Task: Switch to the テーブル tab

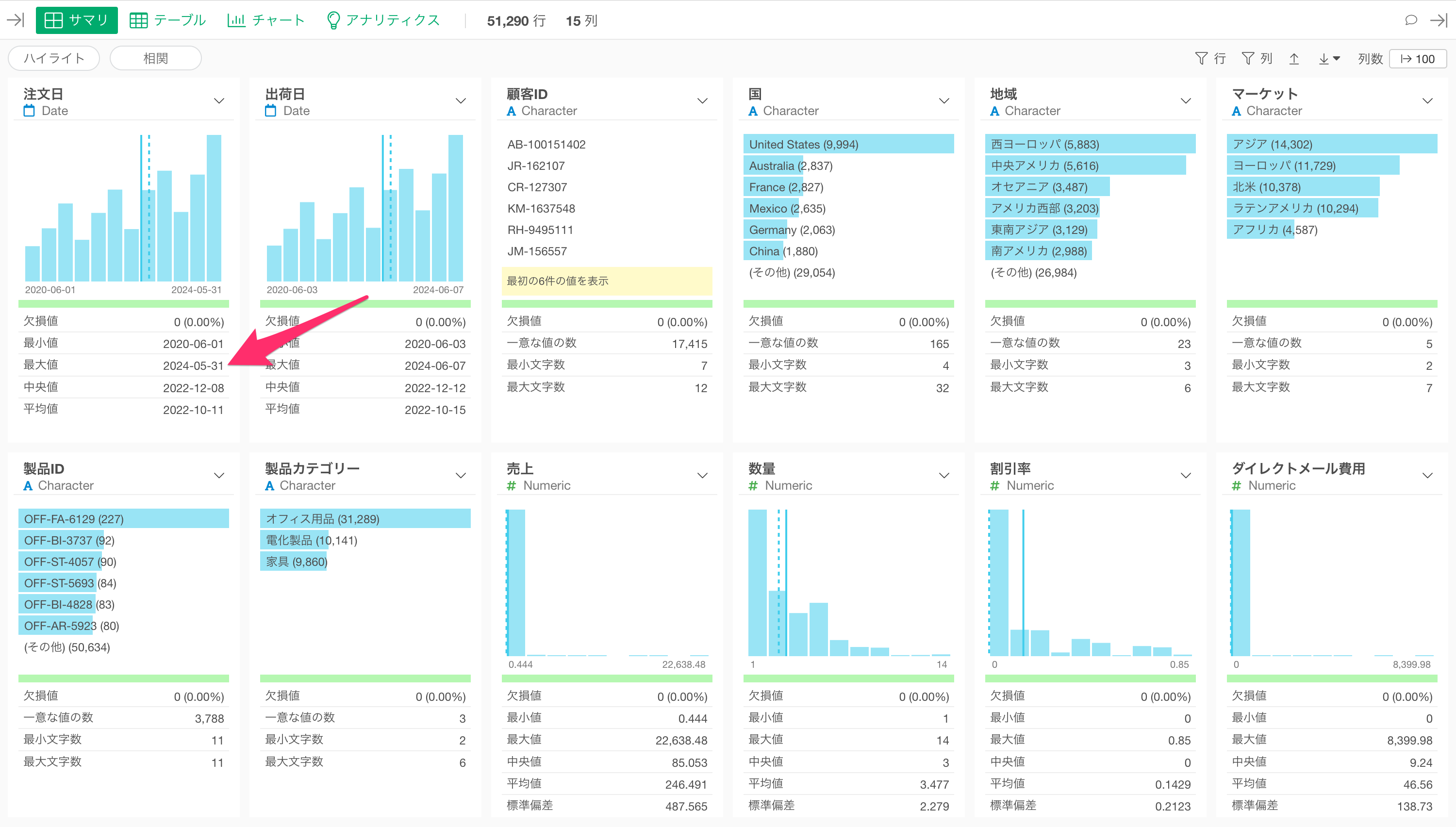Action: click(x=167, y=20)
